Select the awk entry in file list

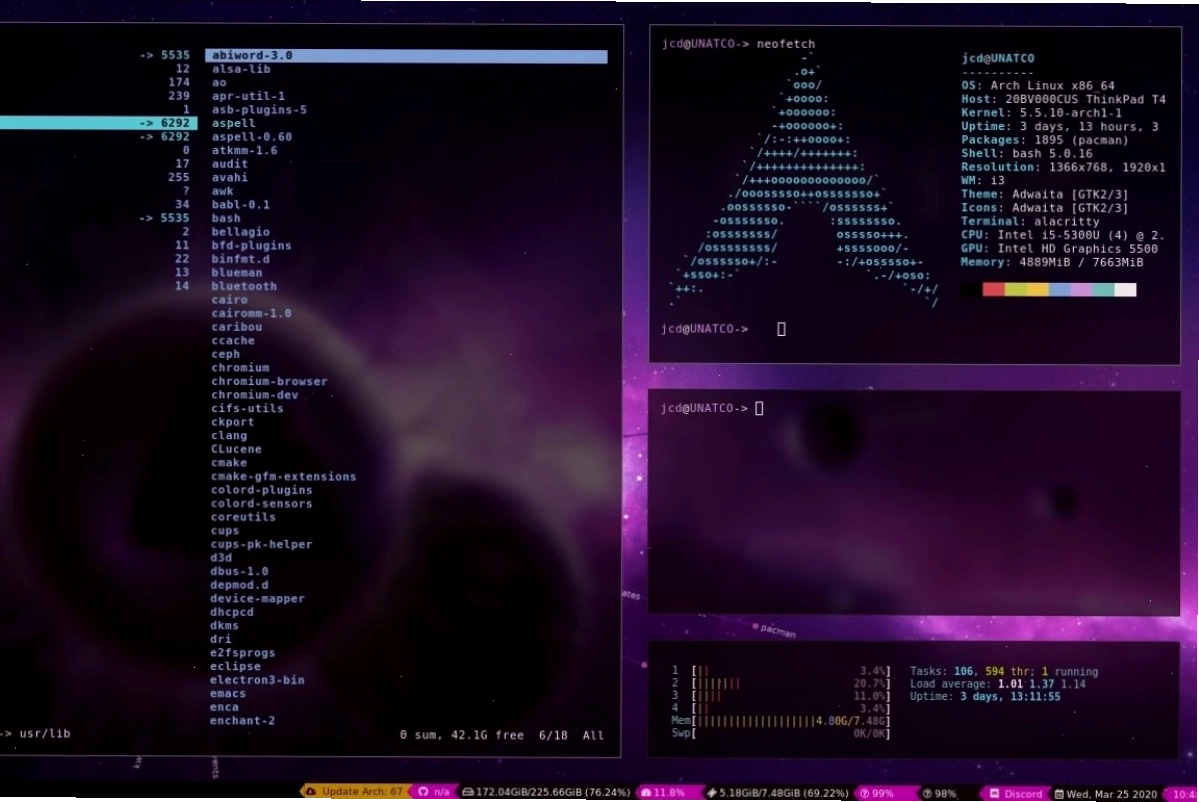pyautogui.click(x=223, y=191)
